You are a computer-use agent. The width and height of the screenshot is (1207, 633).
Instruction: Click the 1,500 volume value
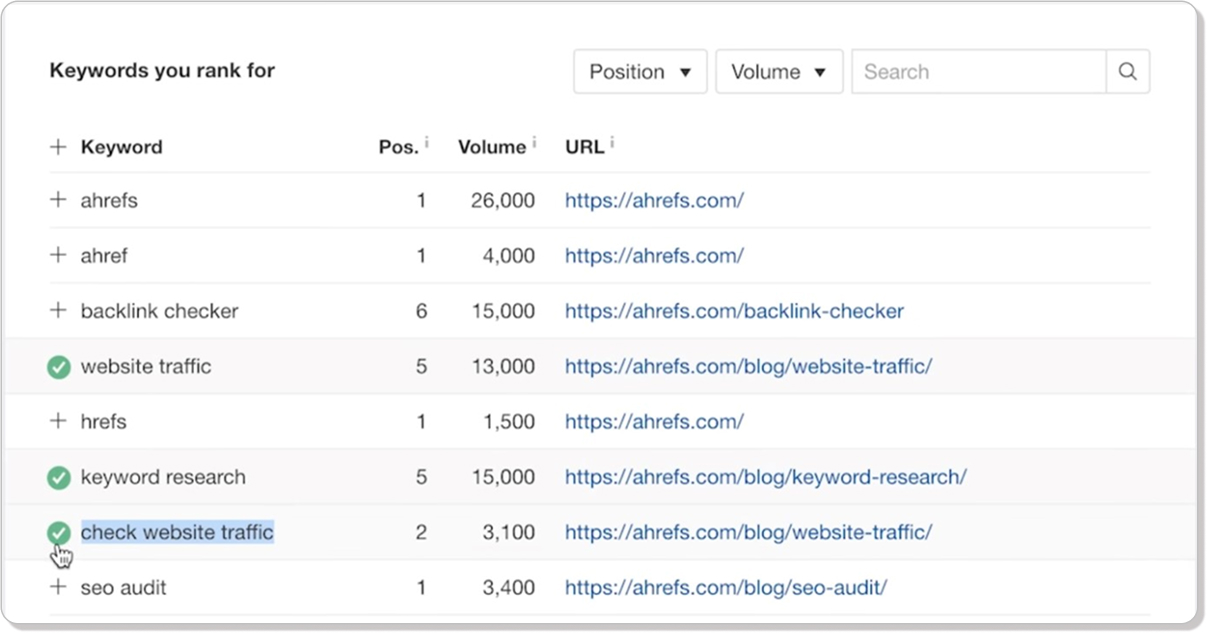pos(509,421)
